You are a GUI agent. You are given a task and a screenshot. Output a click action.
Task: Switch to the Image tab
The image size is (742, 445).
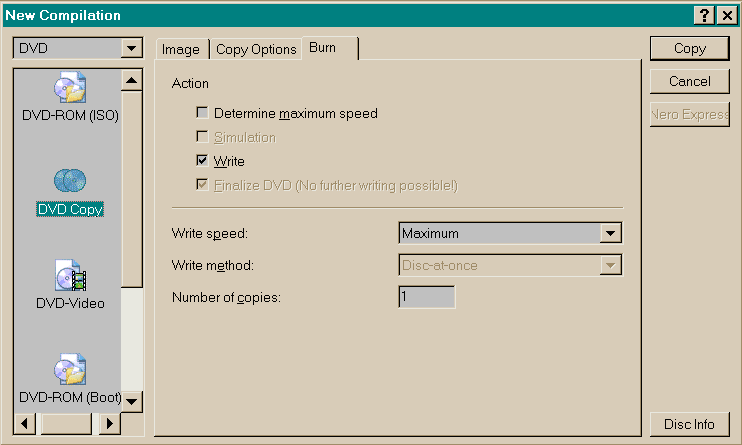pos(181,49)
